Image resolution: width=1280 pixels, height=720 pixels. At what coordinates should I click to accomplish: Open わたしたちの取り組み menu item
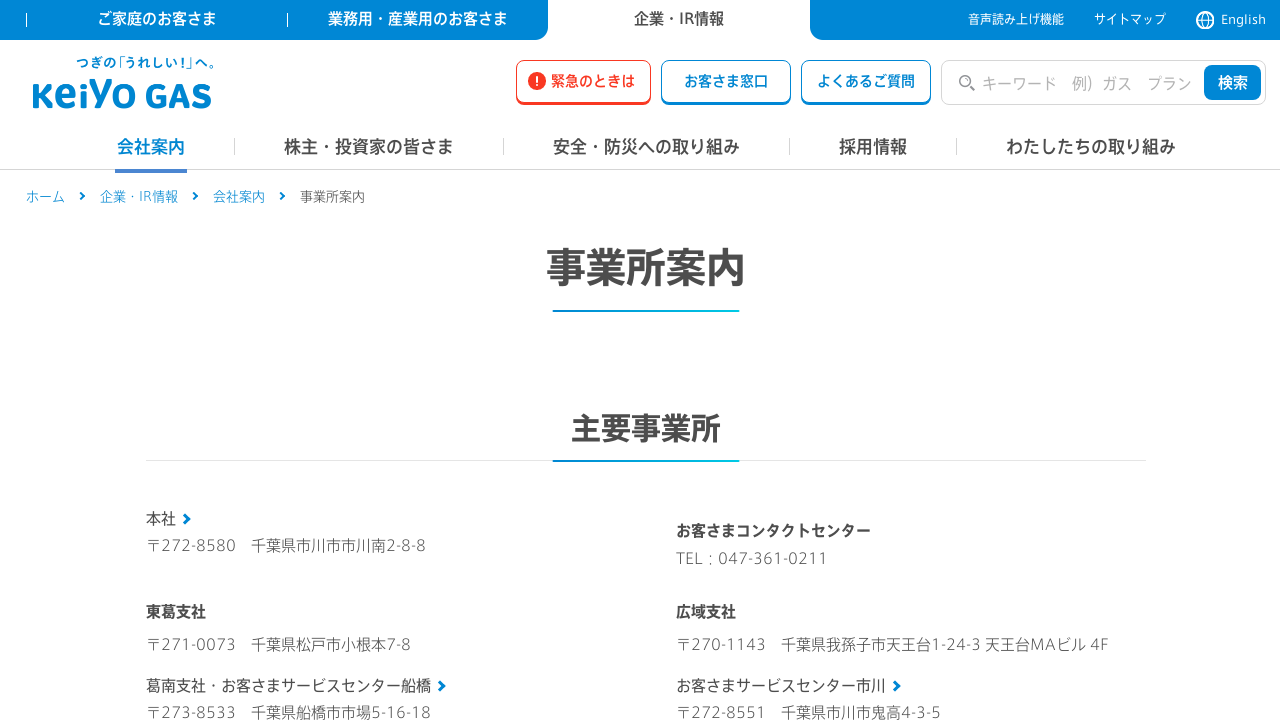(x=1090, y=147)
